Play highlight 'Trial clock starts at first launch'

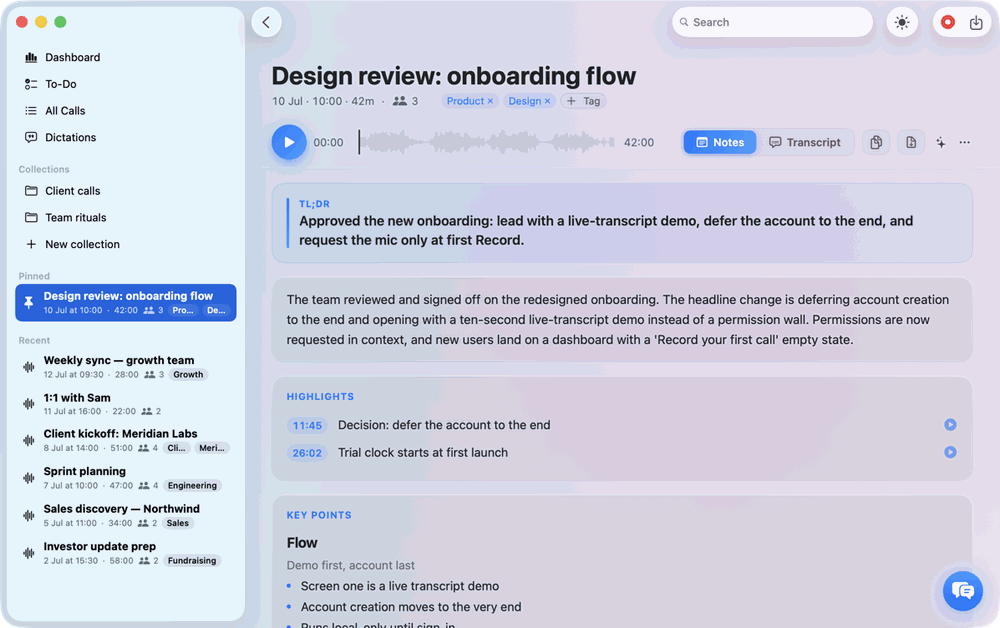point(950,452)
